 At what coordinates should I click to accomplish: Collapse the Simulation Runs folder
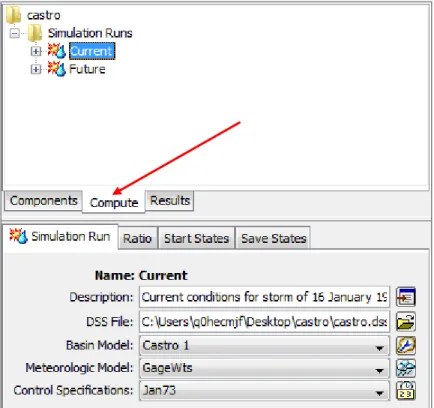[14, 33]
